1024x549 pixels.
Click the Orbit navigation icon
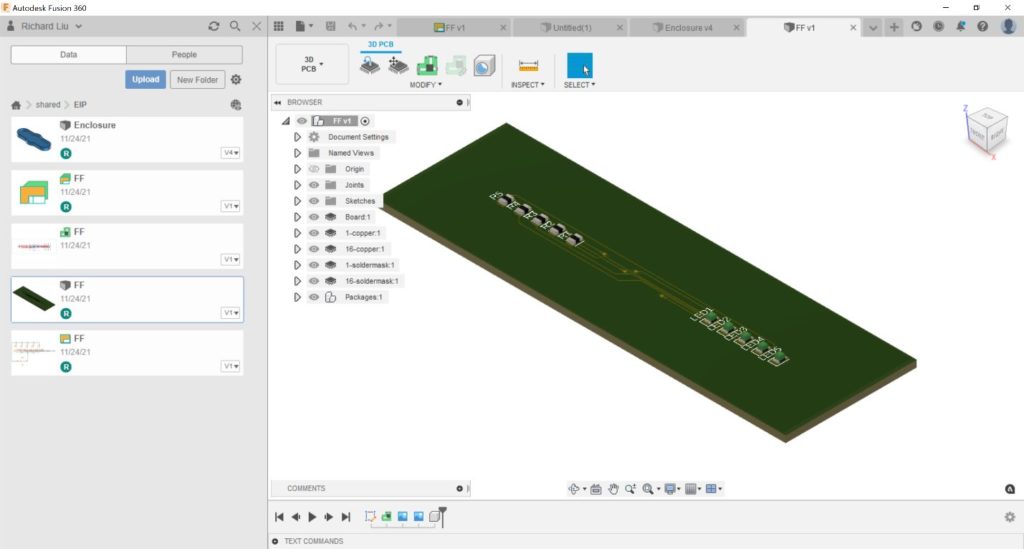tap(574, 489)
